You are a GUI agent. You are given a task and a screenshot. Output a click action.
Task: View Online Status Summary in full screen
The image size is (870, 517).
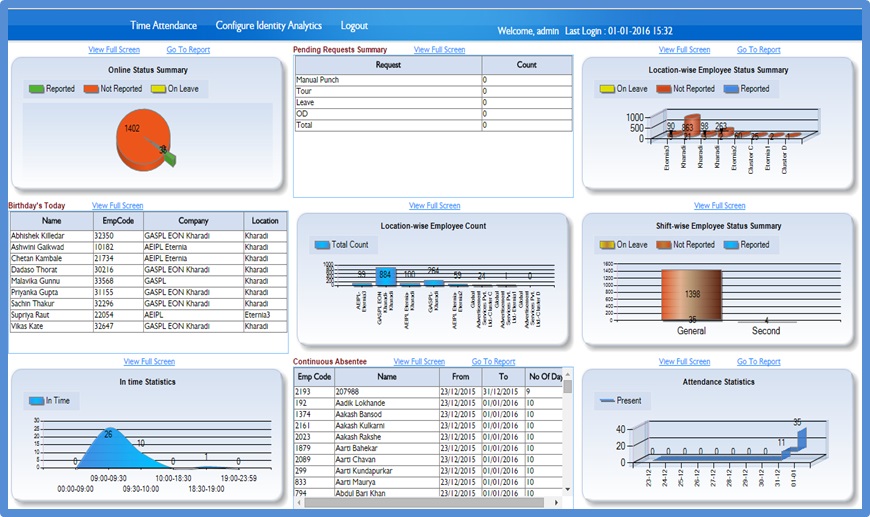click(114, 49)
